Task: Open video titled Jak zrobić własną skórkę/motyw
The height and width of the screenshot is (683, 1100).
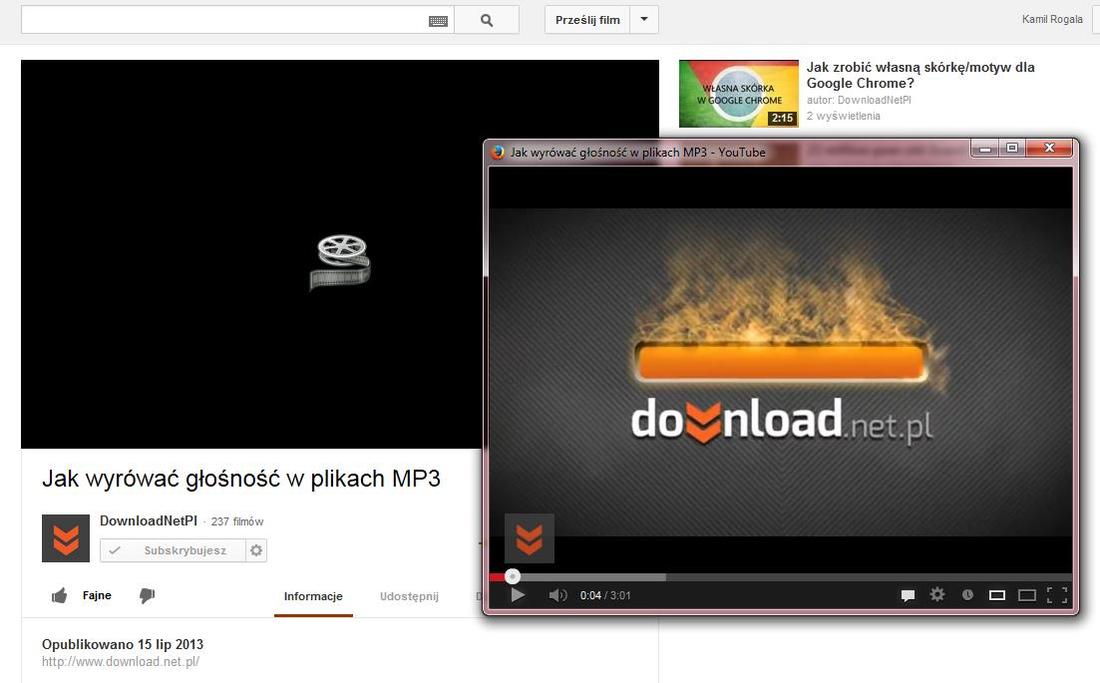Action: pos(920,75)
